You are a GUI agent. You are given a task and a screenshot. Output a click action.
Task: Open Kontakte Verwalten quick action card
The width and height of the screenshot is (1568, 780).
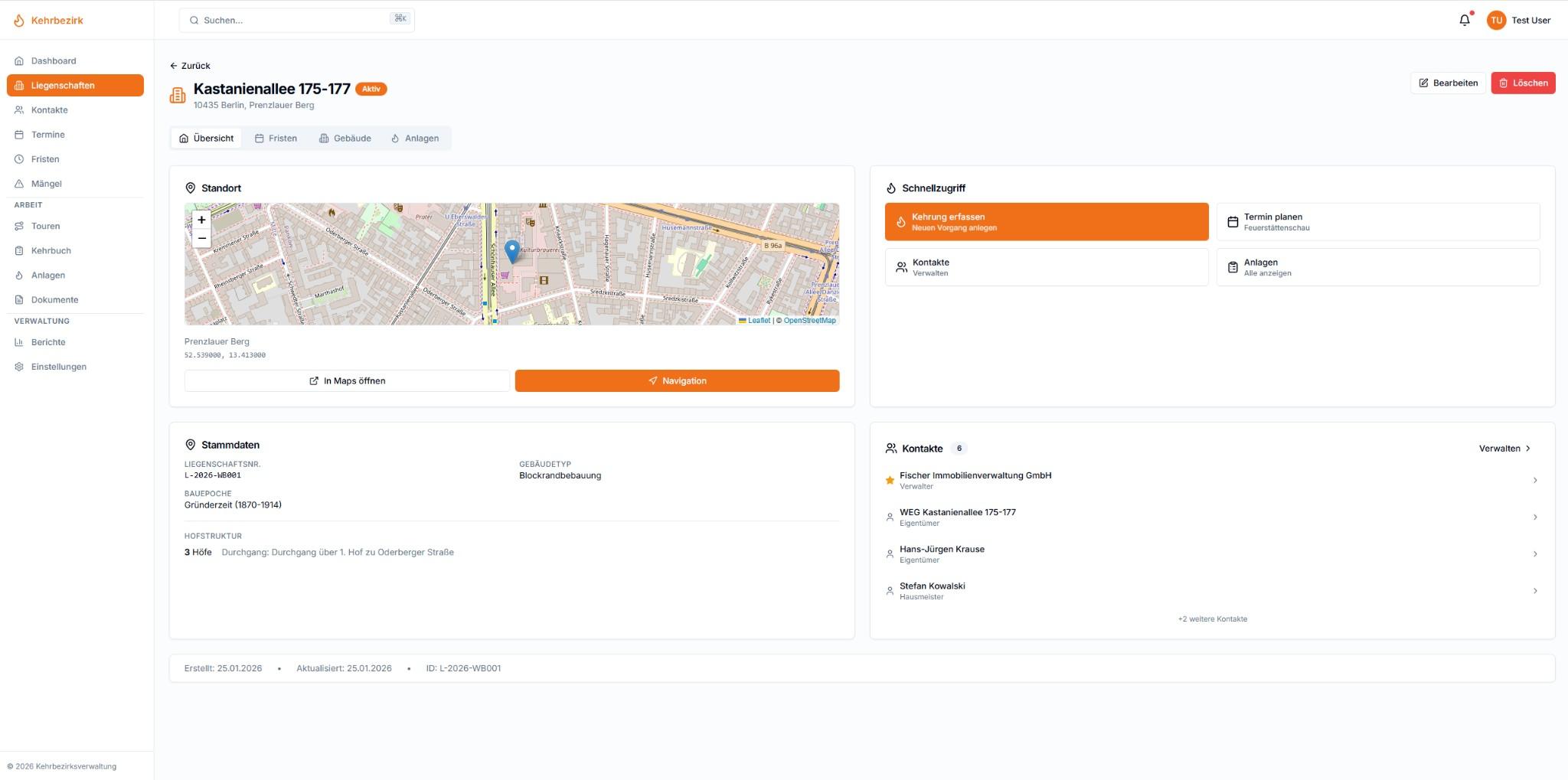(1047, 267)
